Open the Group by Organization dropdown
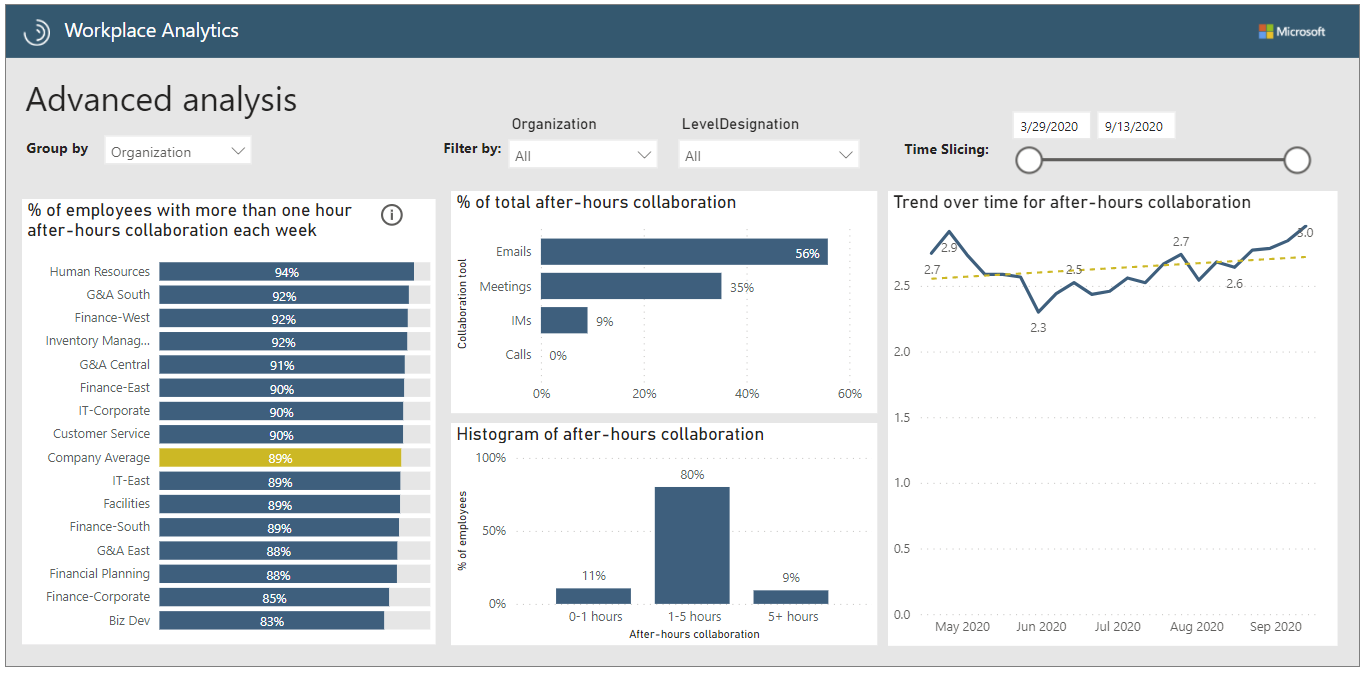The width and height of the screenshot is (1368, 674). pos(178,152)
